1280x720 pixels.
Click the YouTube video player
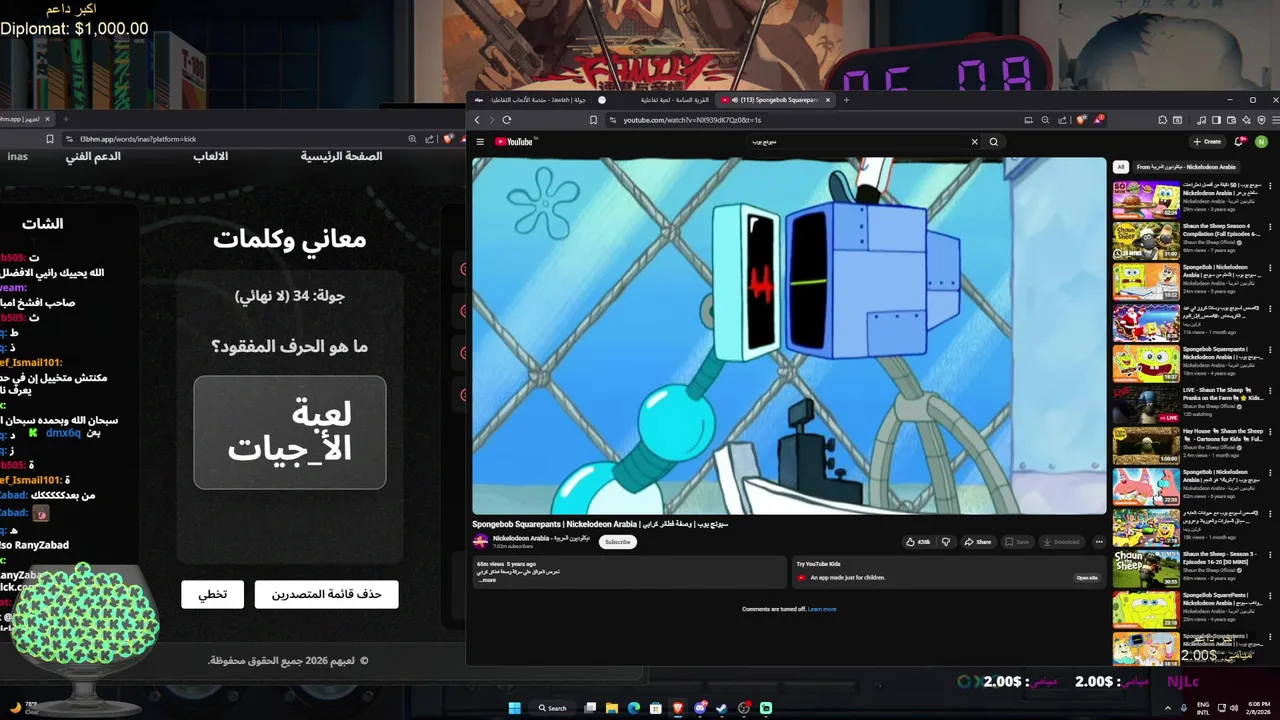(789, 335)
